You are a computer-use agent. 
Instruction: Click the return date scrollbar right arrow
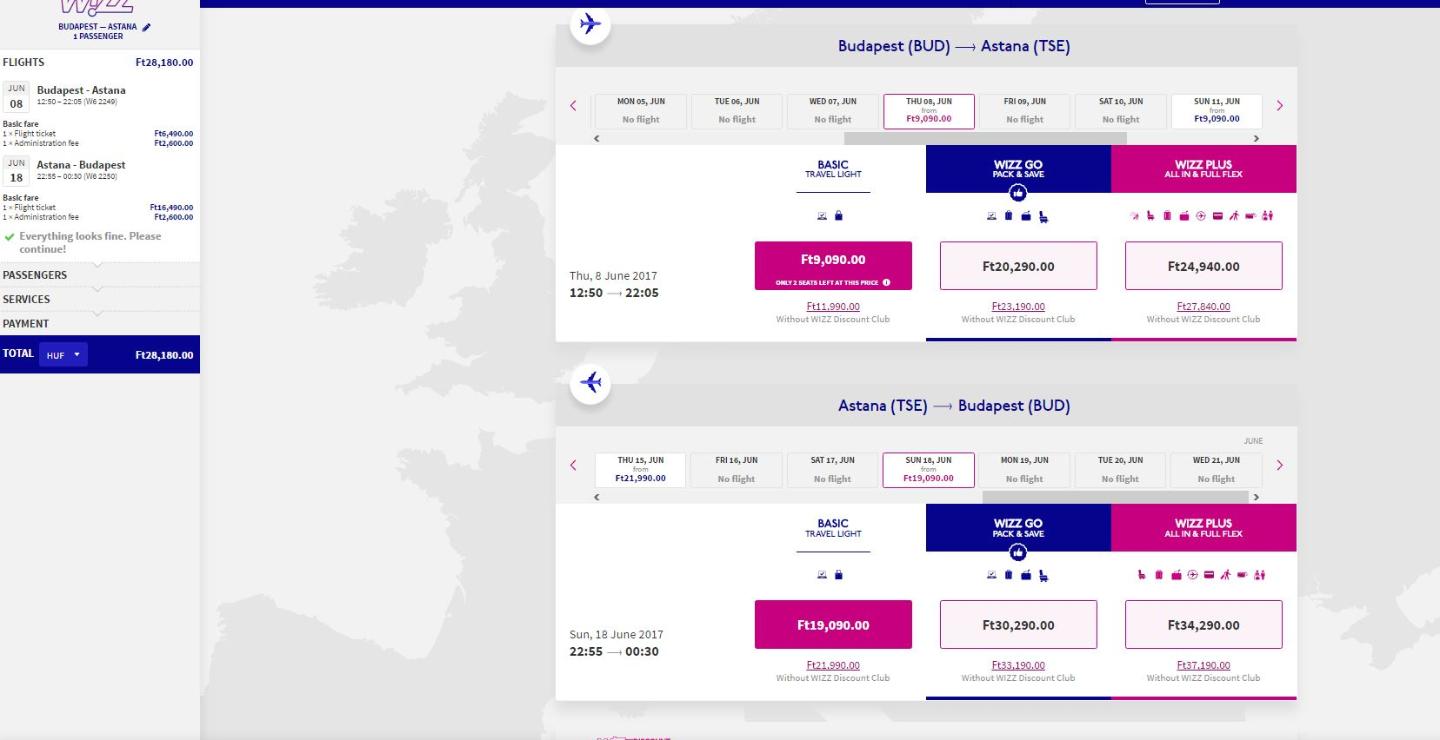(x=1257, y=496)
